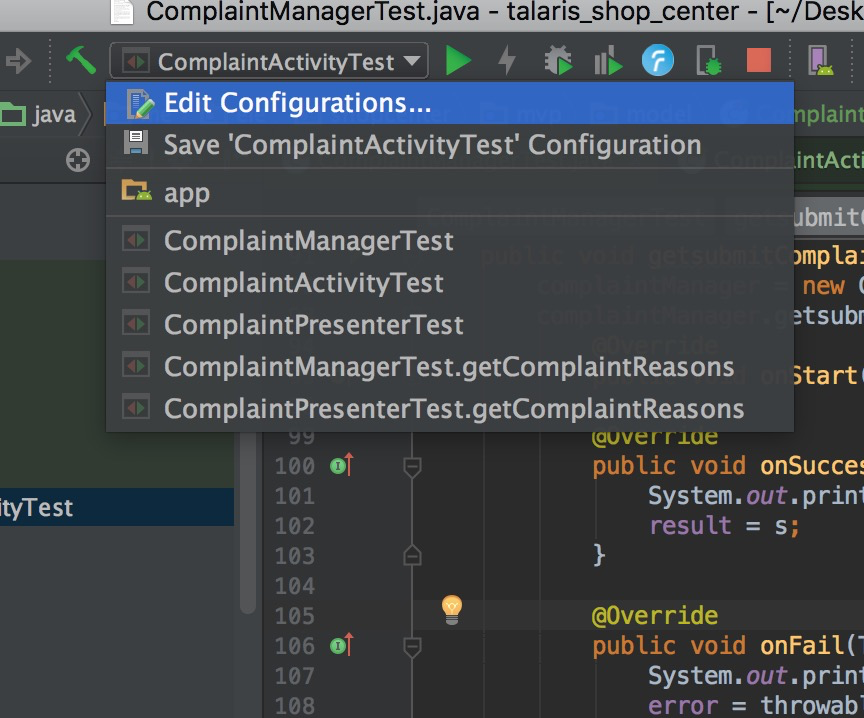Viewport: 864px width, 718px height.
Task: Choose ComplaintManagerTest.getComplaintReasons configuration
Action: coord(449,367)
